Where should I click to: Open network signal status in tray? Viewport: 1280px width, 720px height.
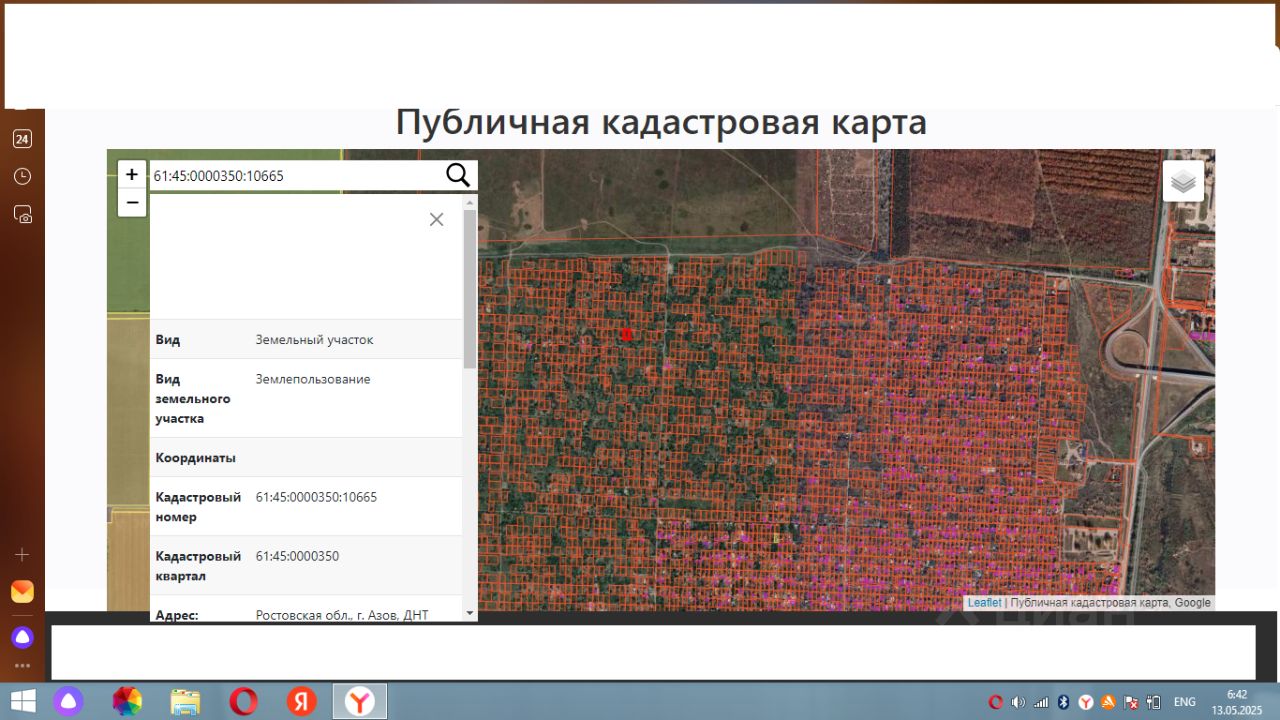click(x=1041, y=702)
